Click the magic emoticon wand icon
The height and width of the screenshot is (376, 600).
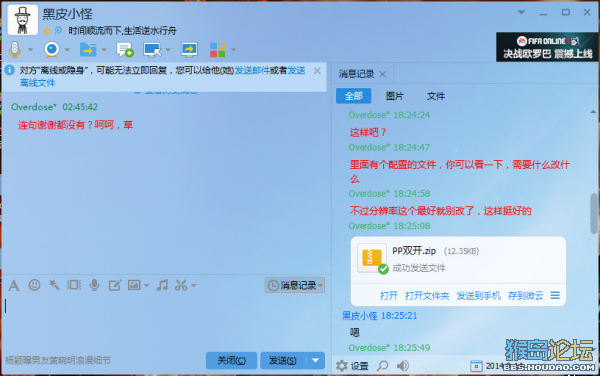point(54,285)
